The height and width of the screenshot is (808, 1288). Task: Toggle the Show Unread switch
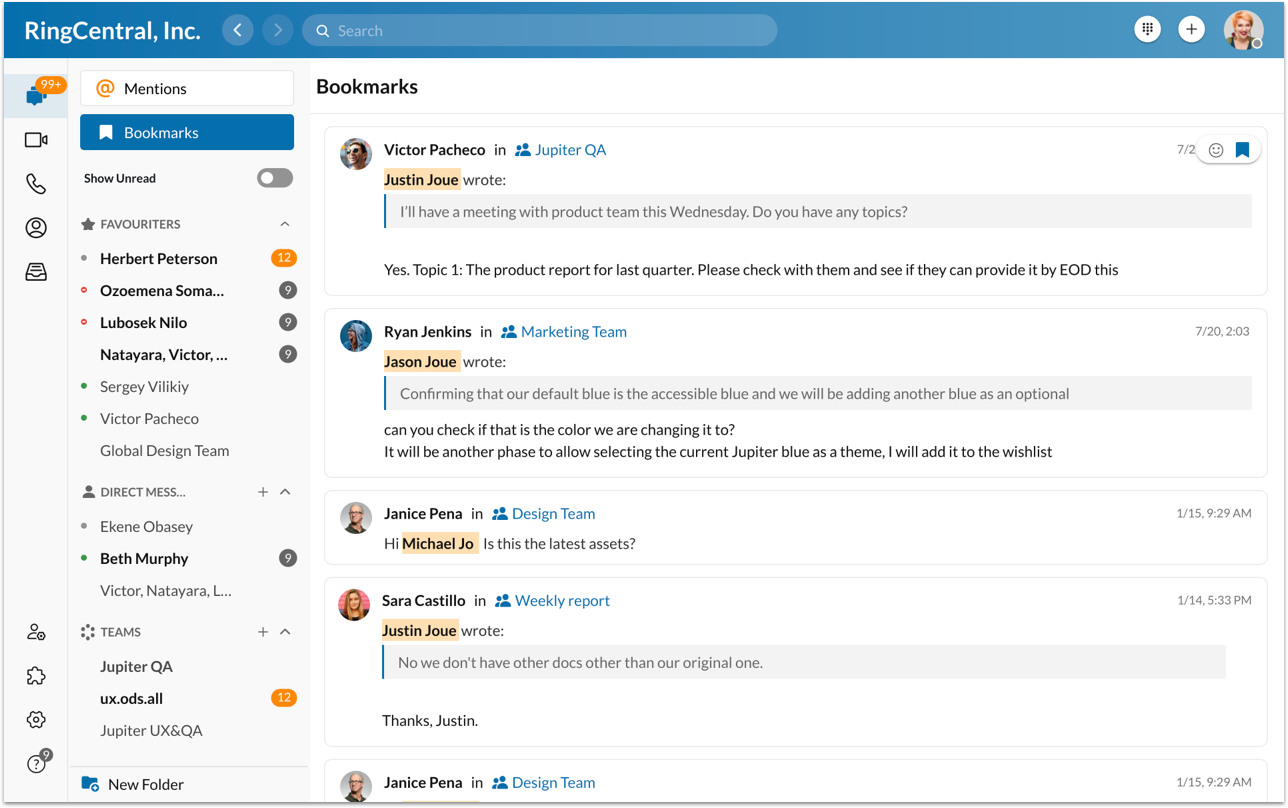pos(274,178)
